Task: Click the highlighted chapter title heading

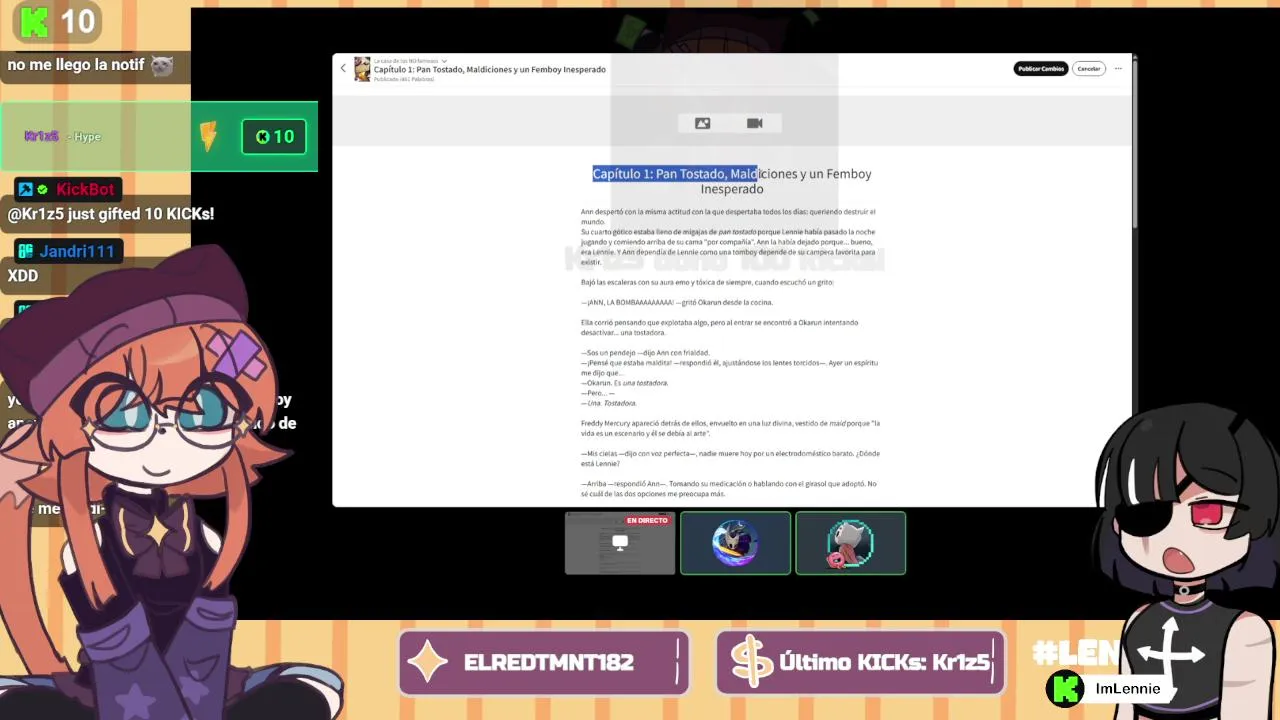Action: click(732, 181)
